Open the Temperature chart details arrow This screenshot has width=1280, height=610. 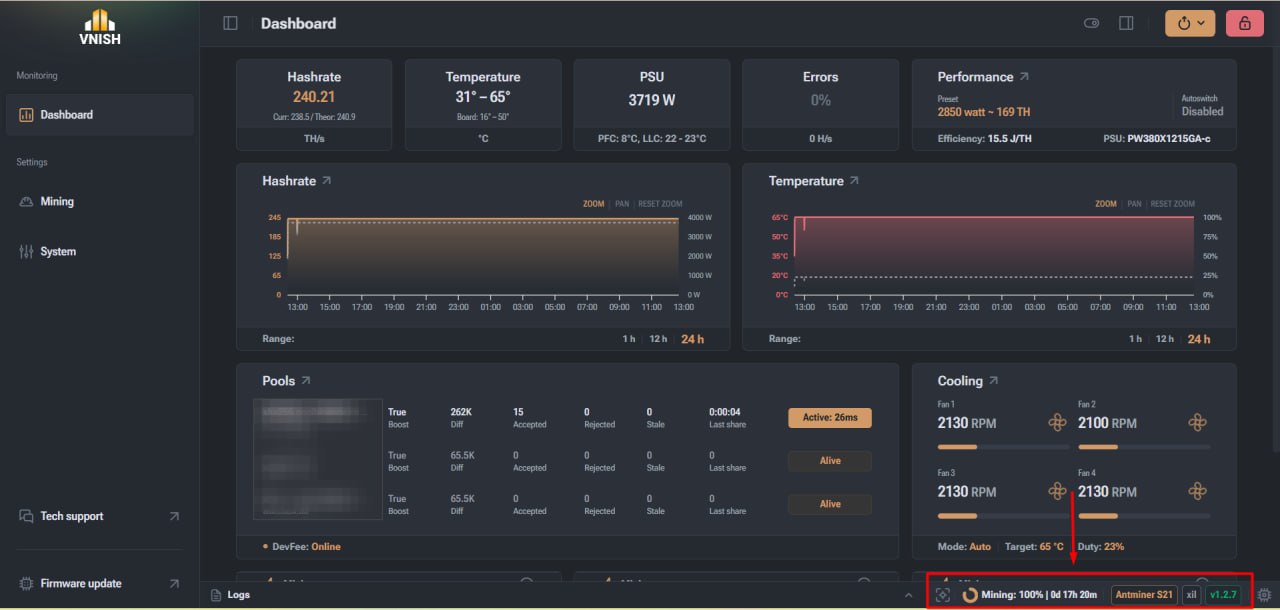[x=854, y=181]
